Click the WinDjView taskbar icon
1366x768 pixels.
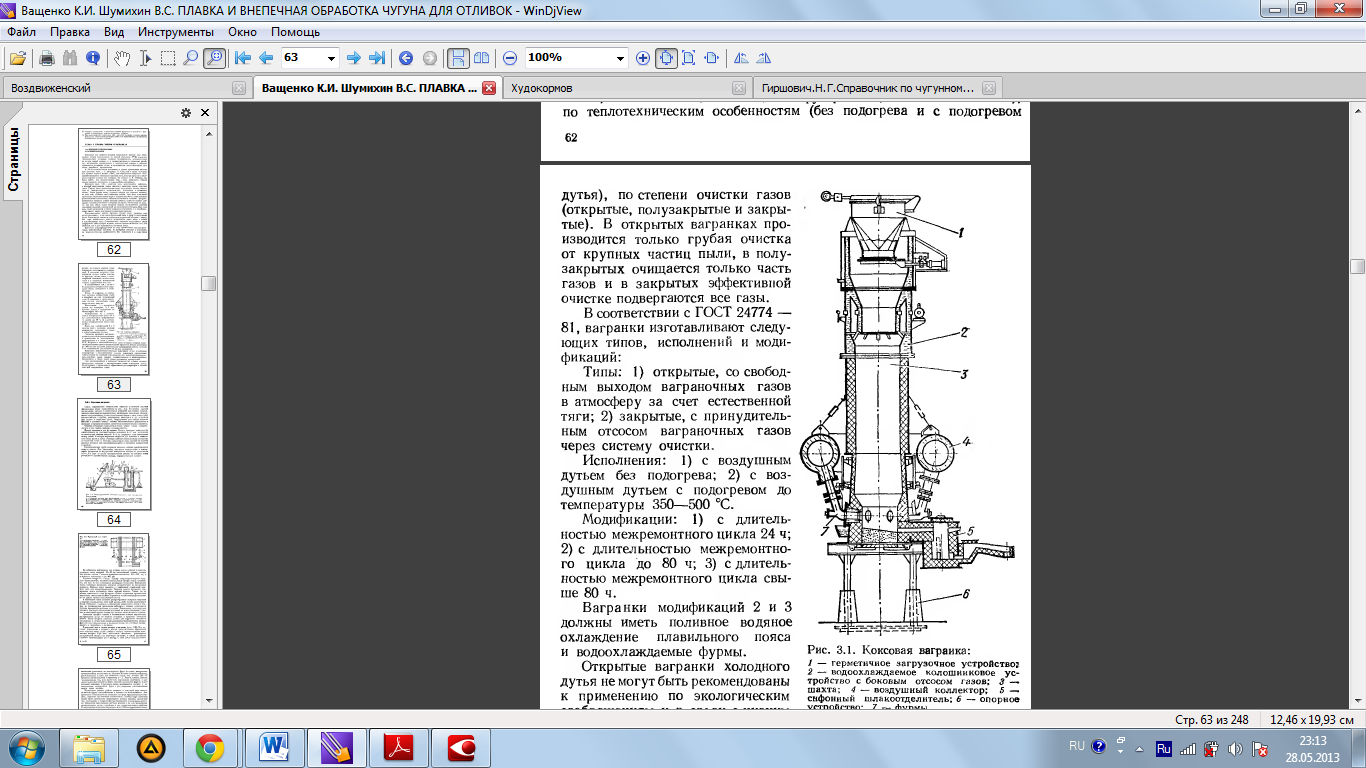[335, 747]
